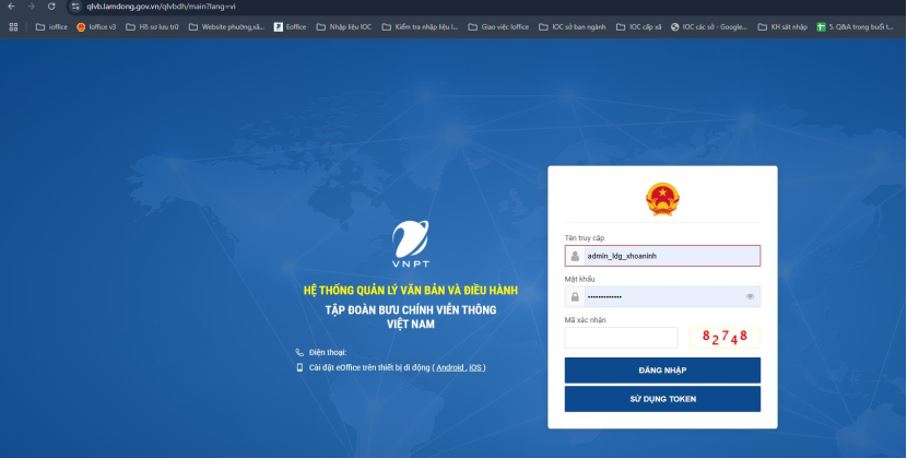
Task: Click the Mã xác nhận captcha input field
Action: point(621,338)
